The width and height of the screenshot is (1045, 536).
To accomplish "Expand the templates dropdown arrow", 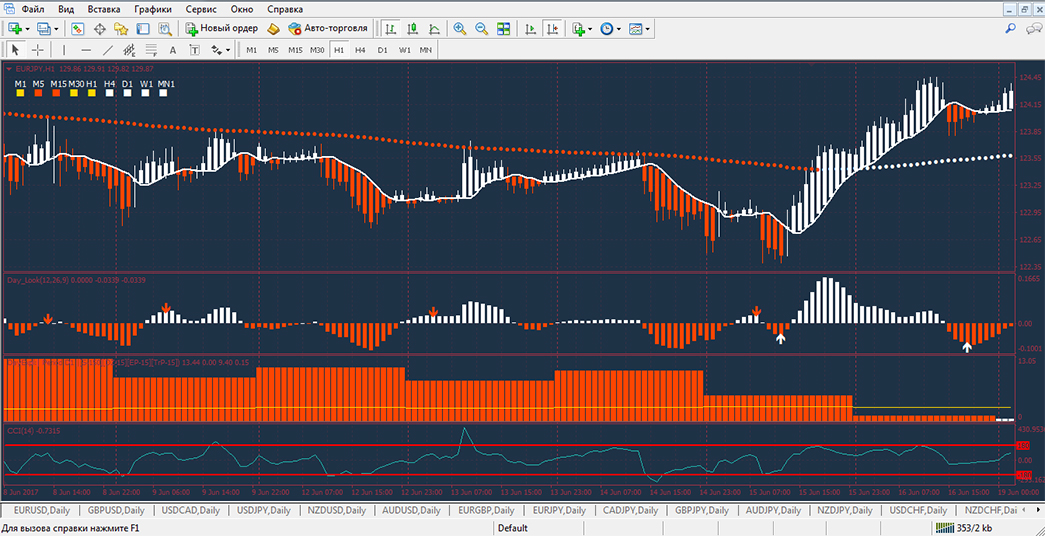I will click(x=647, y=29).
